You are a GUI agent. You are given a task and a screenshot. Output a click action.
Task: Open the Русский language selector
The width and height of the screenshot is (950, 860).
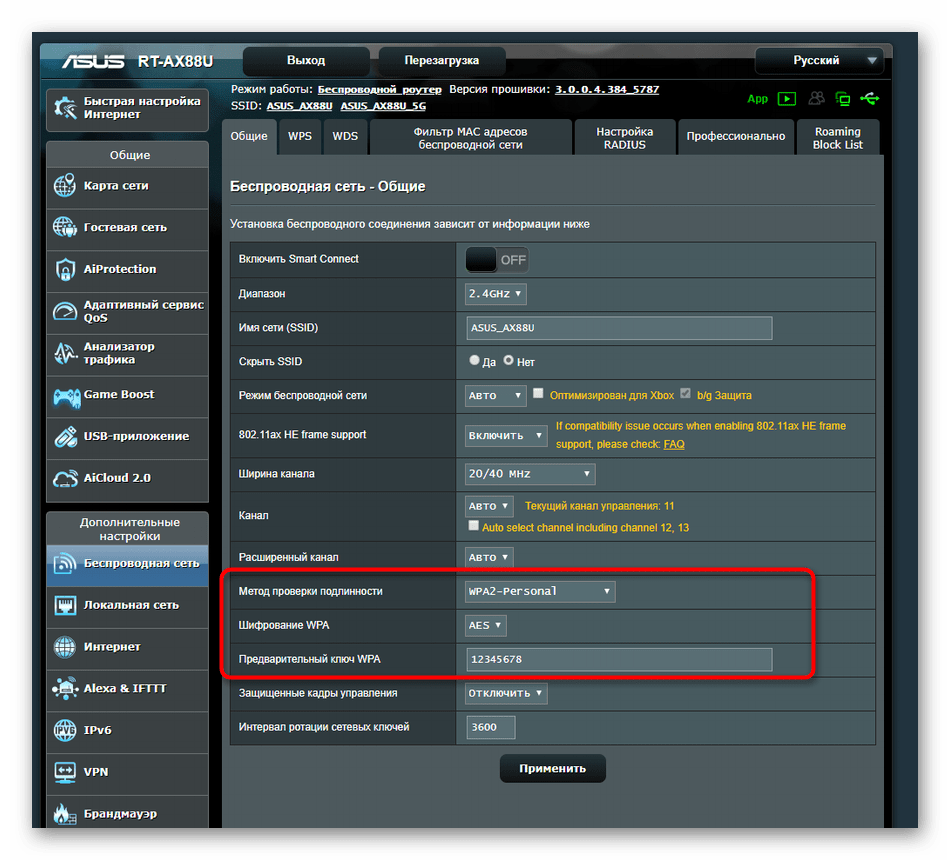818,61
